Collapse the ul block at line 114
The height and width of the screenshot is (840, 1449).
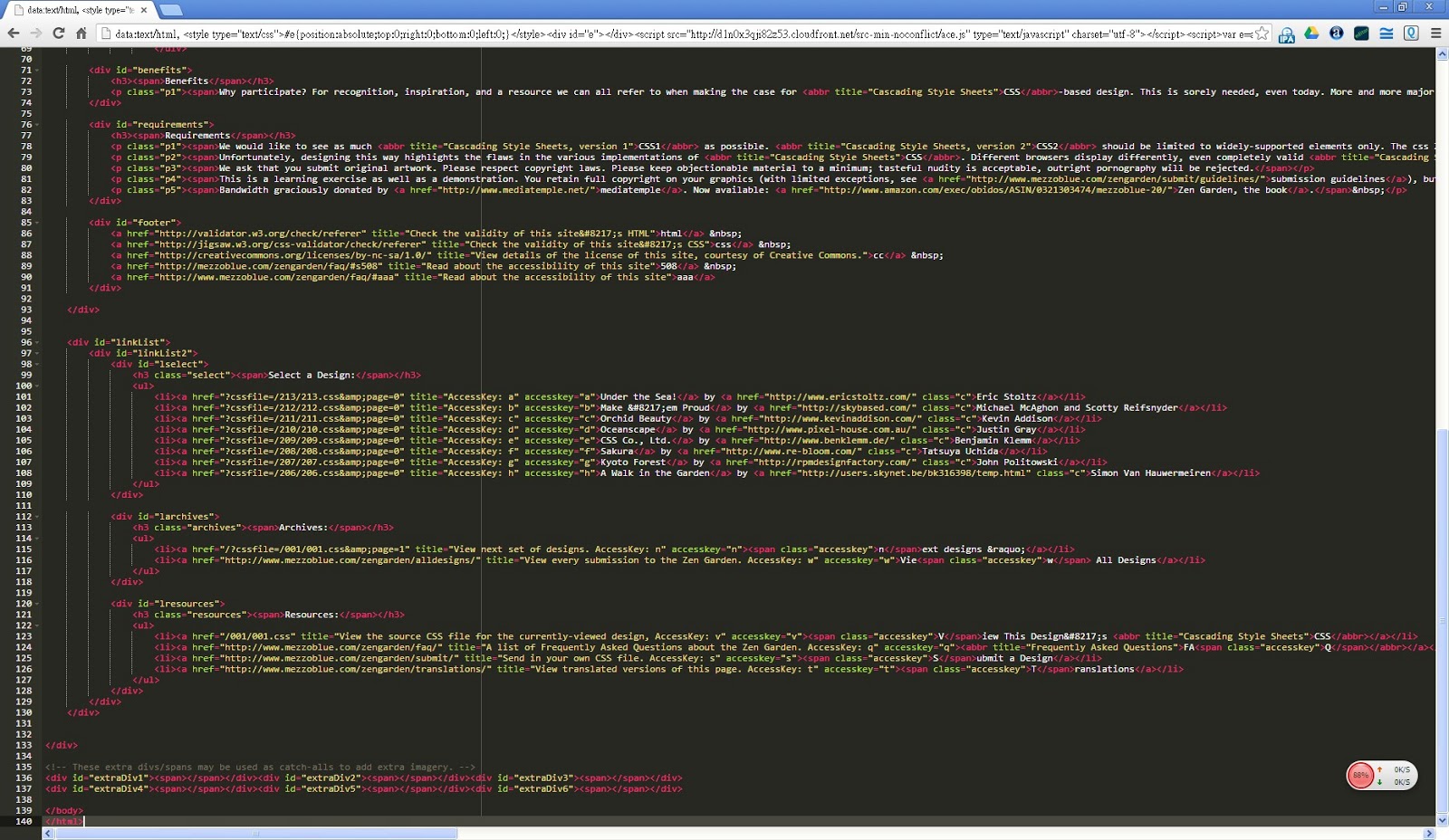pos(37,539)
